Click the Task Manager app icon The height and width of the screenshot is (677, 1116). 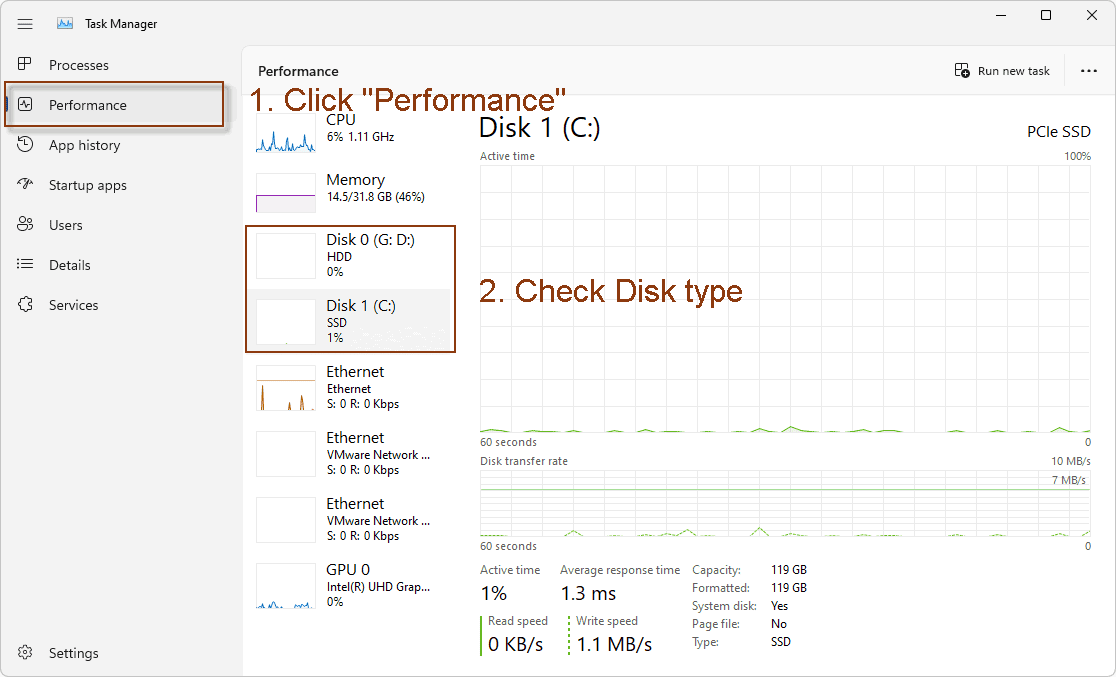(x=65, y=24)
